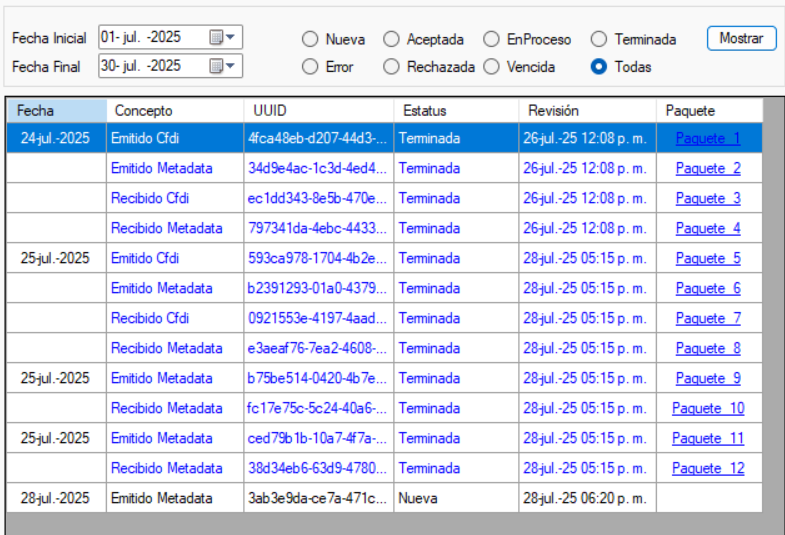The image size is (785, 535).
Task: Sort by the Revisión column header
Action: click(x=587, y=111)
